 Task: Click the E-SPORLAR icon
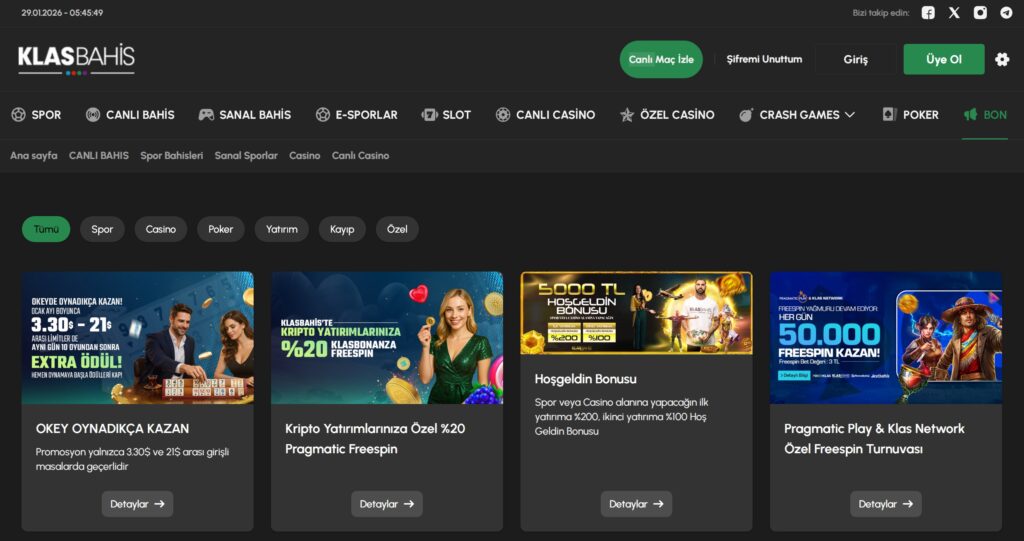pyautogui.click(x=323, y=115)
